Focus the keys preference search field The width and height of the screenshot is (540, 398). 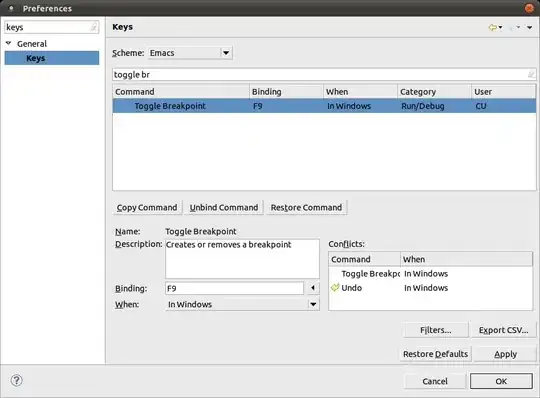48,28
